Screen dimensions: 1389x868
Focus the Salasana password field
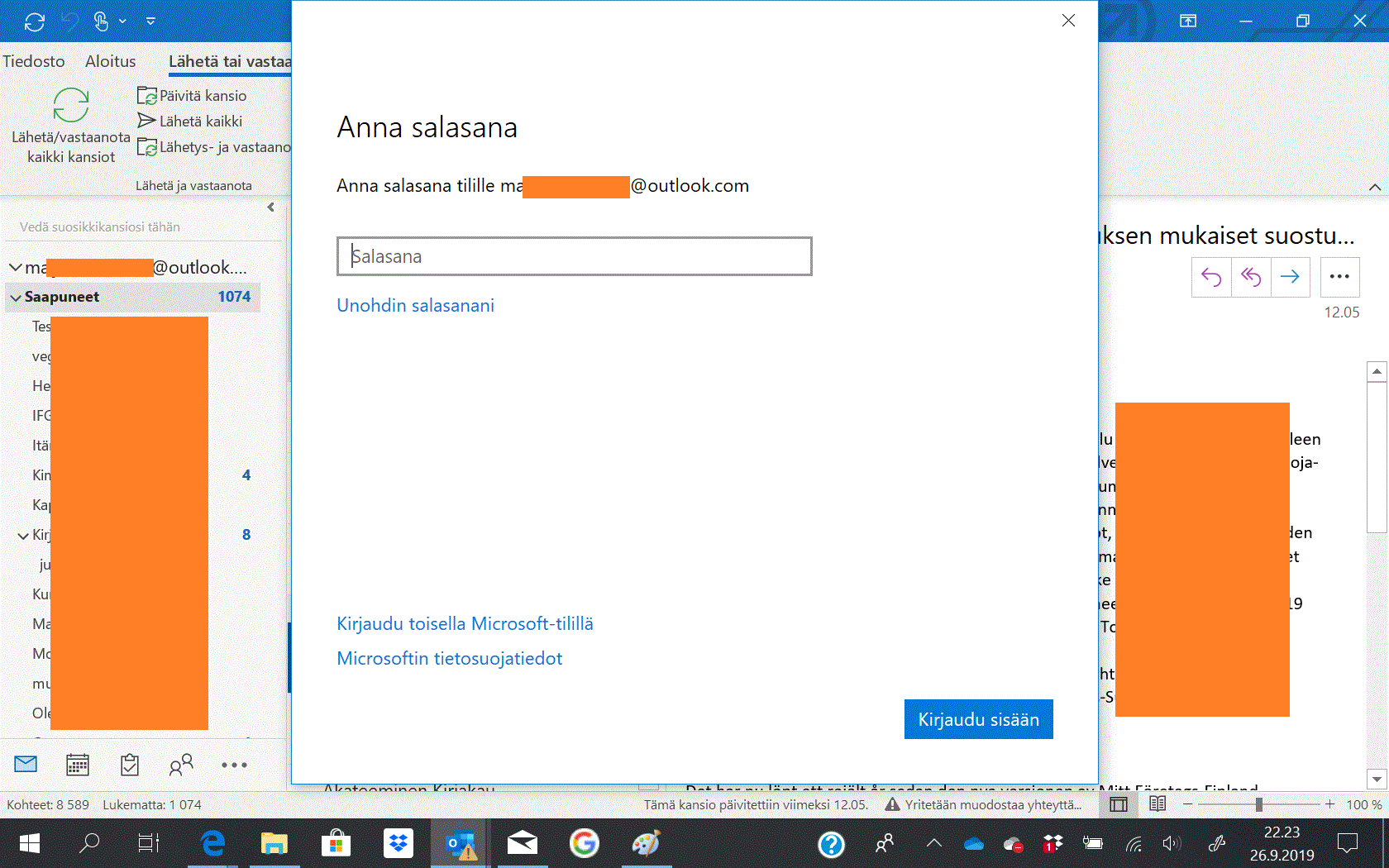click(x=575, y=256)
